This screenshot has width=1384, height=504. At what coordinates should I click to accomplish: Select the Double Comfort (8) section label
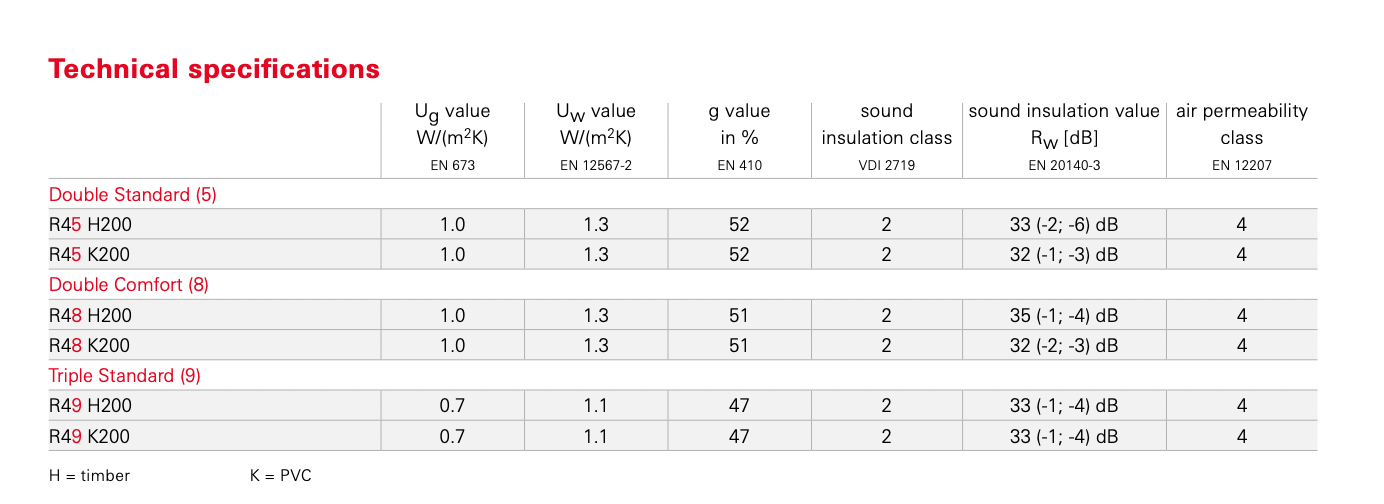tap(129, 285)
